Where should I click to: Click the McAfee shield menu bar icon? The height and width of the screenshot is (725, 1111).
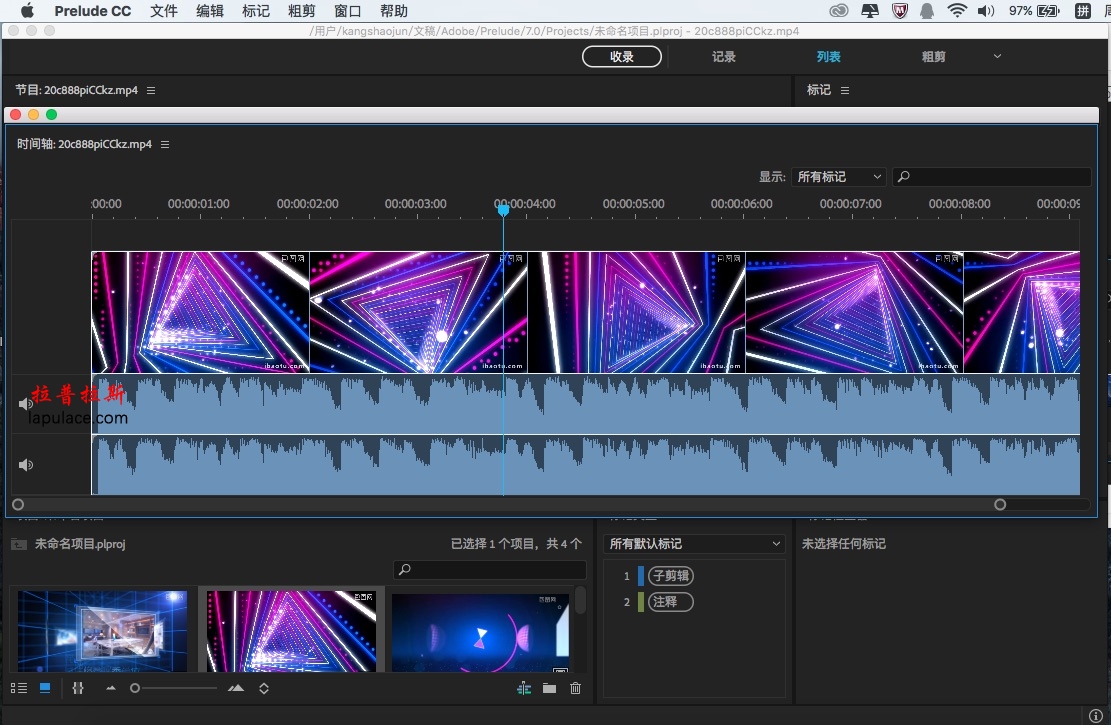tap(900, 11)
